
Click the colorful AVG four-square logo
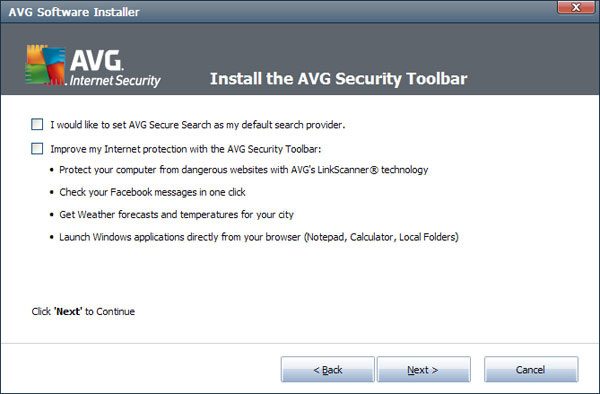46,65
